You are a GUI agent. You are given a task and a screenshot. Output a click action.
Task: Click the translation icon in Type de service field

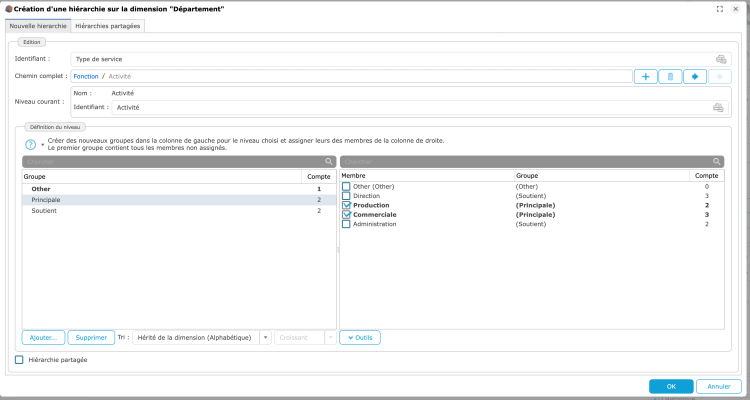pyautogui.click(x=721, y=59)
